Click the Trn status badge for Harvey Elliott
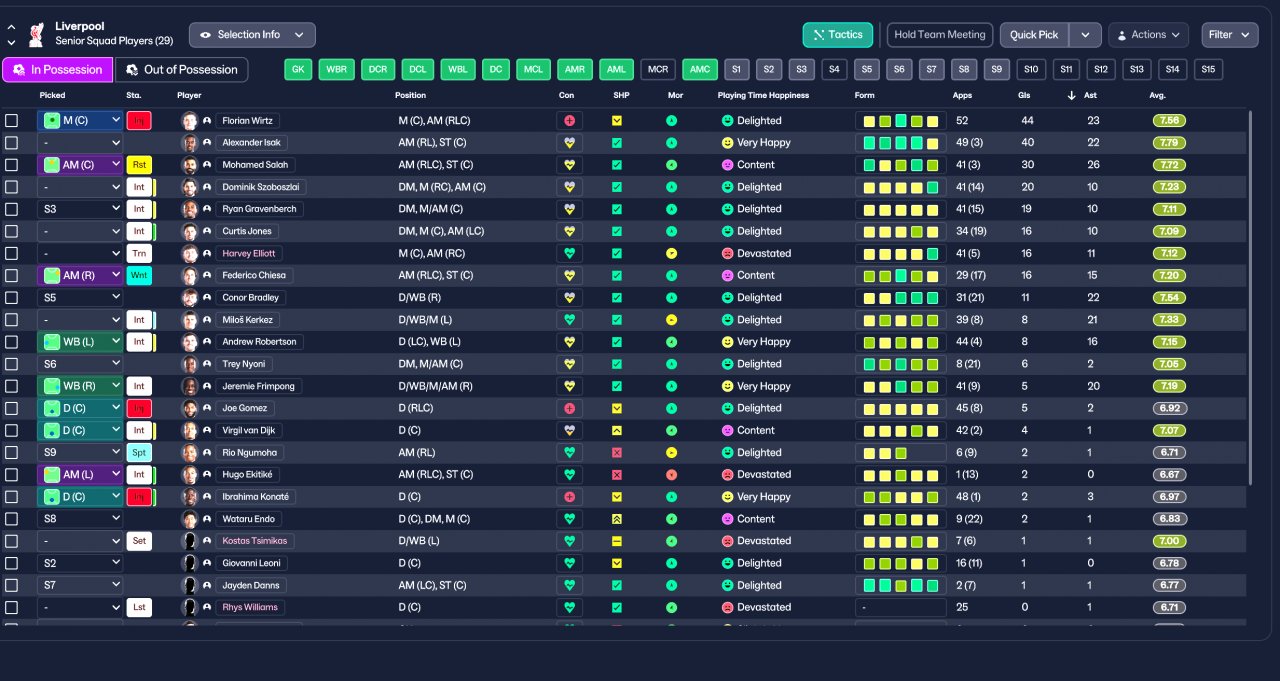1280x681 pixels. tap(139, 253)
